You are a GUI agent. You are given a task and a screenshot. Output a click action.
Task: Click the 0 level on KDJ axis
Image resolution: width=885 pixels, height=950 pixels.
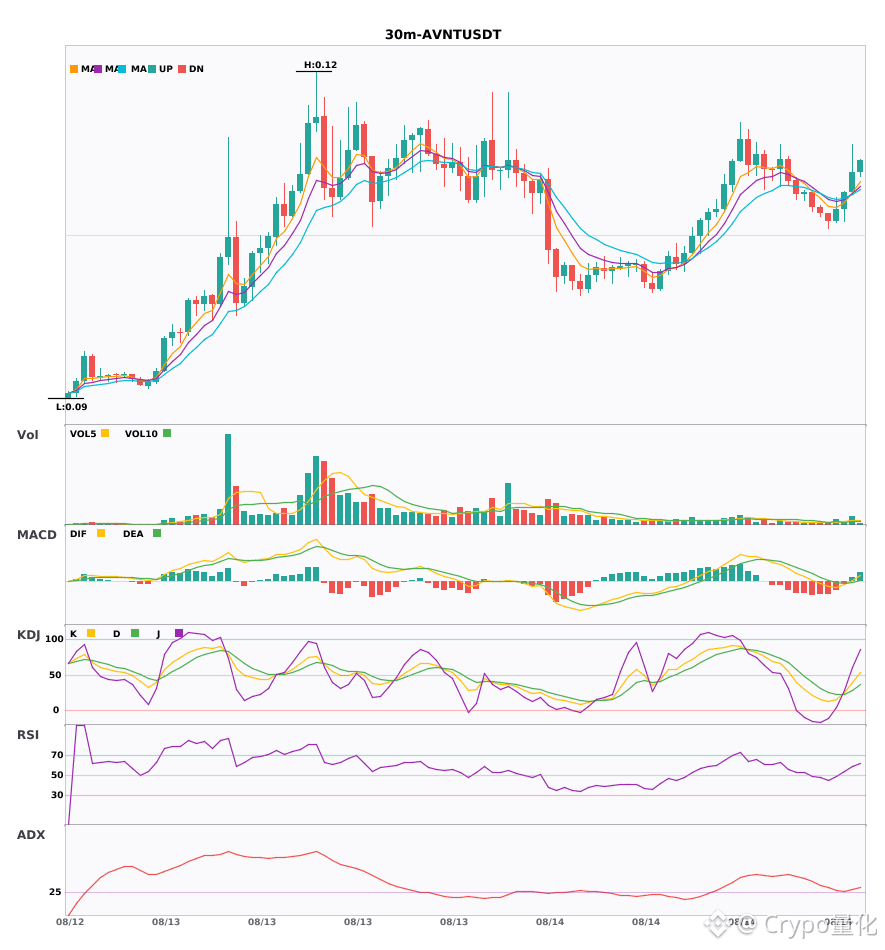[56, 710]
